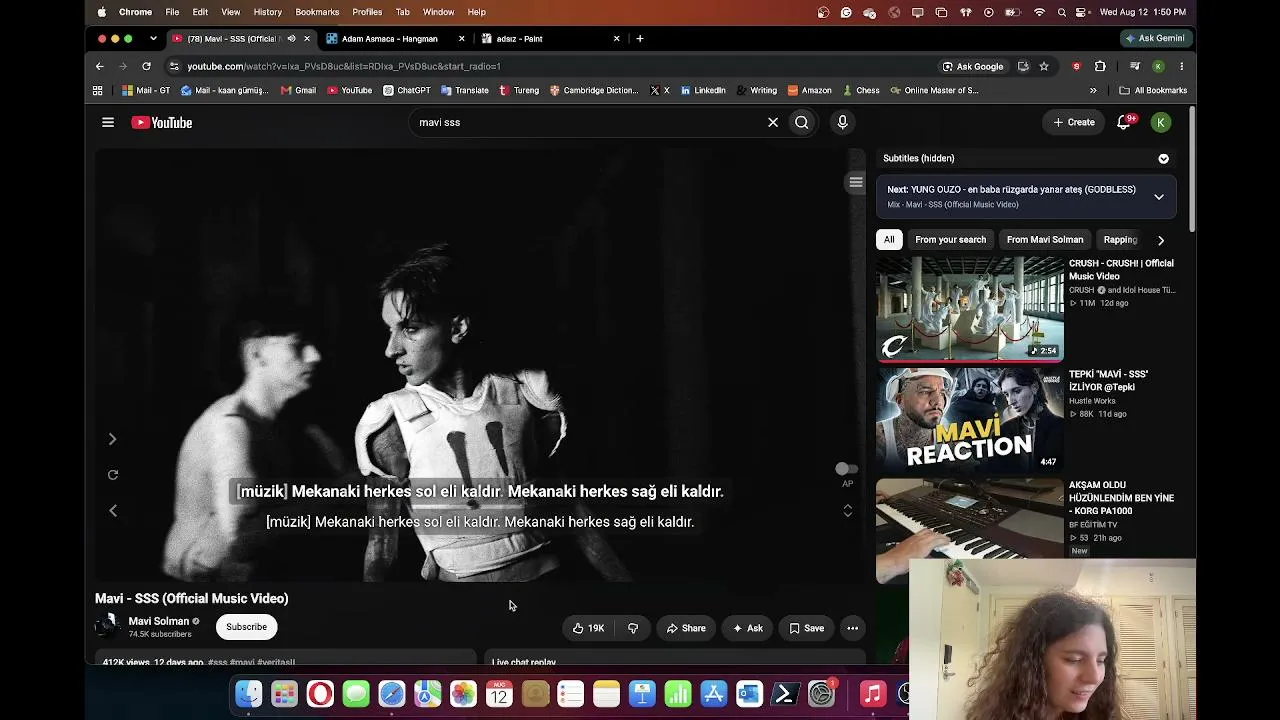Click the Ask button below the video
Screen dimensions: 1280x720
point(747,628)
